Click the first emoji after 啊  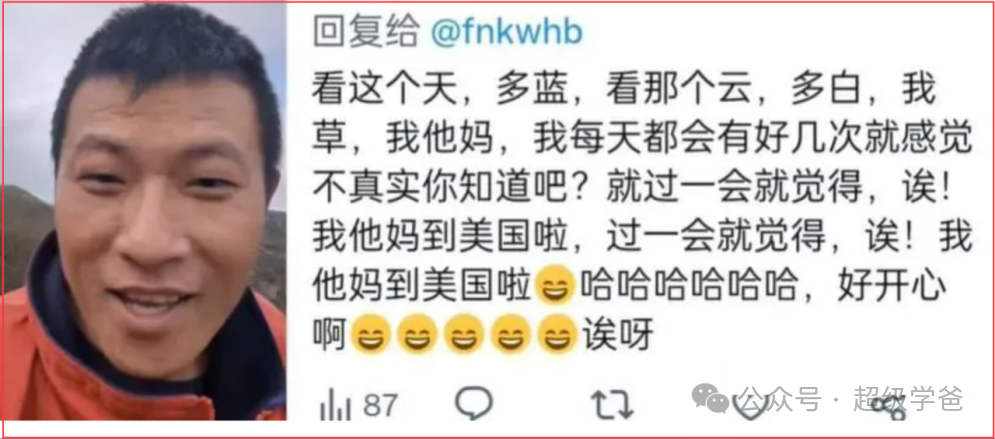[x=371, y=334]
